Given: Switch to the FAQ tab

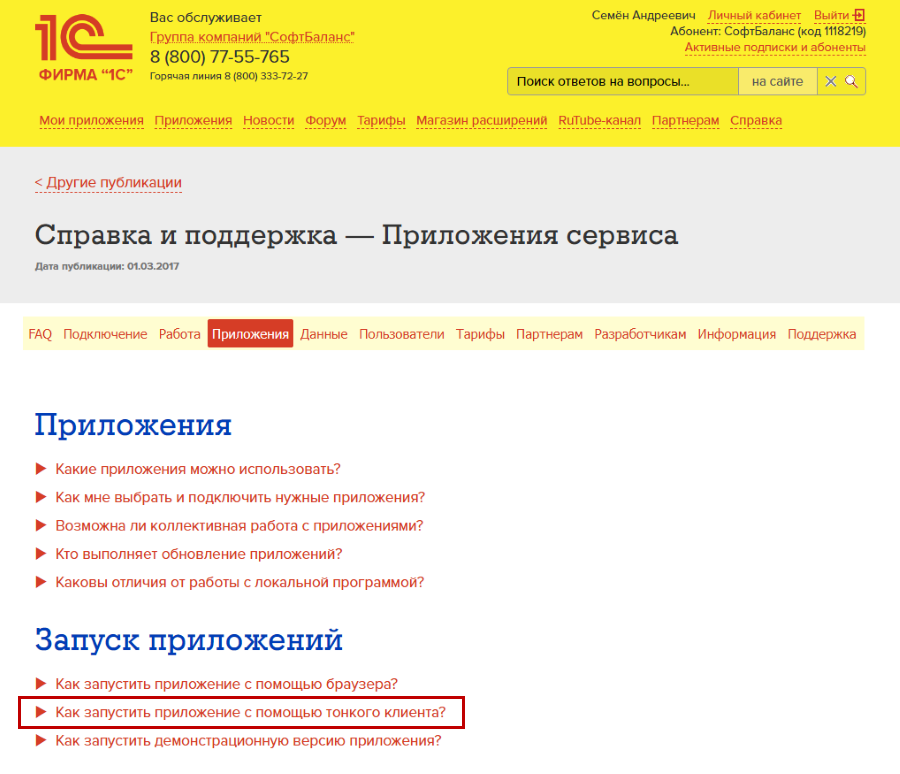Looking at the screenshot, I should [x=40, y=334].
